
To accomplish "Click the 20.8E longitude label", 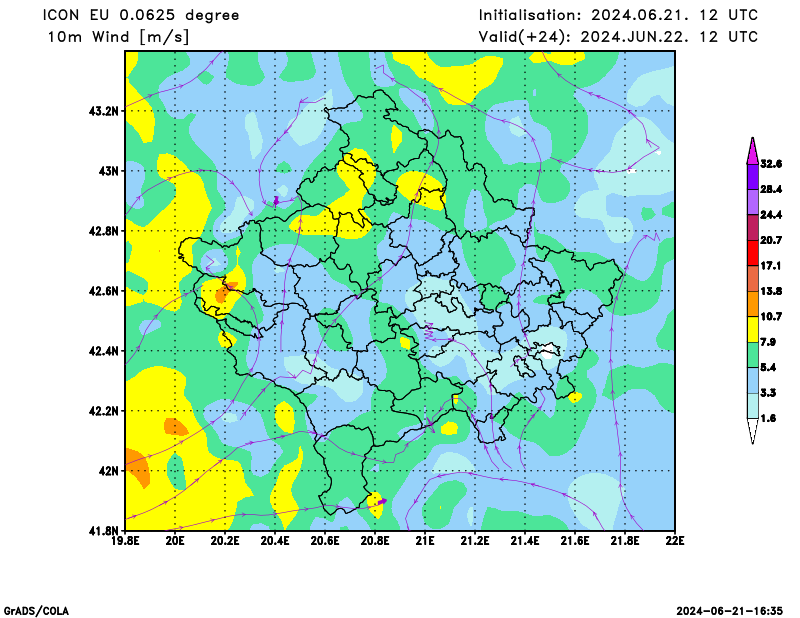I will (x=375, y=541).
